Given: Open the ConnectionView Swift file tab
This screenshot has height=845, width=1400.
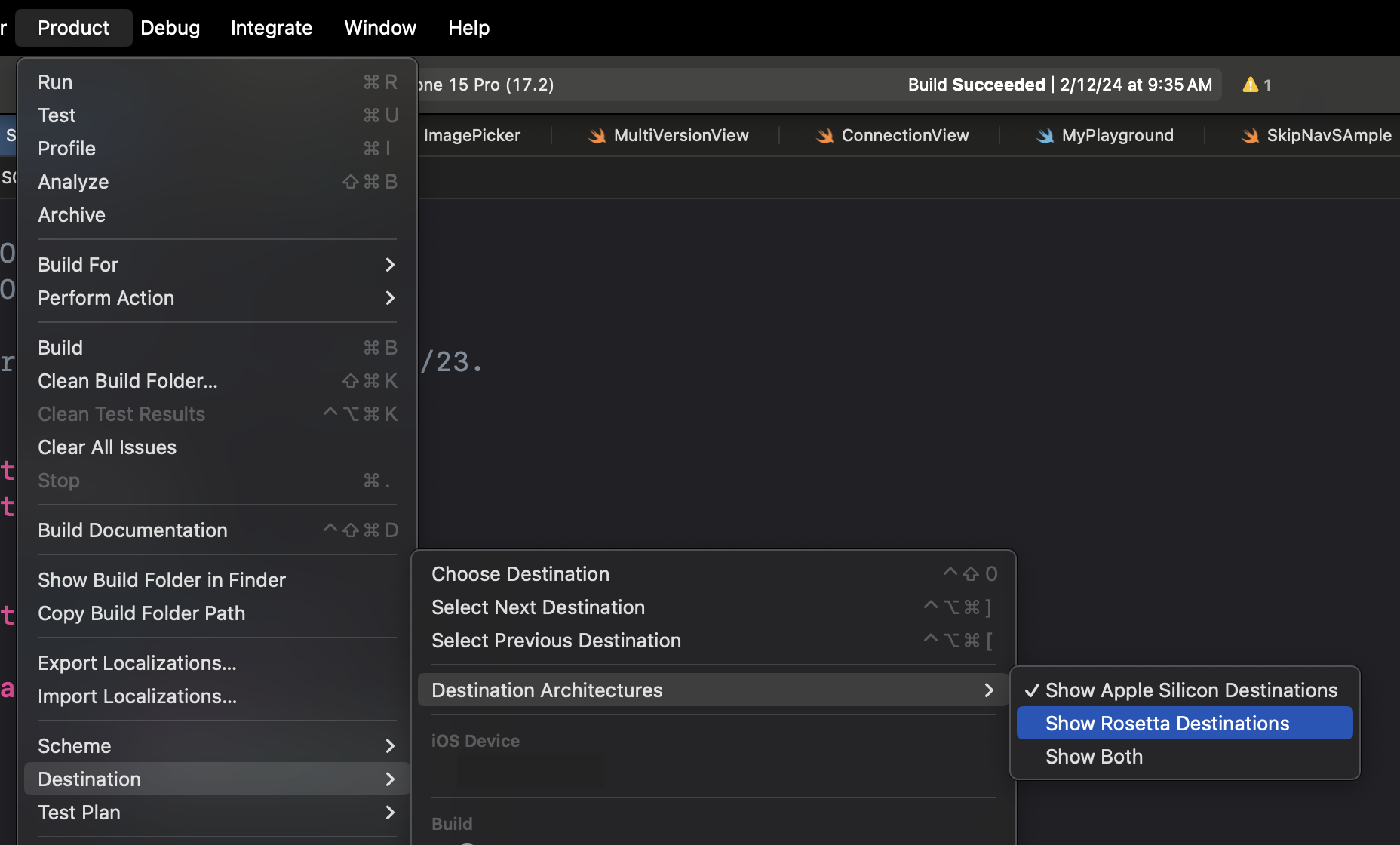Looking at the screenshot, I should tap(892, 136).
